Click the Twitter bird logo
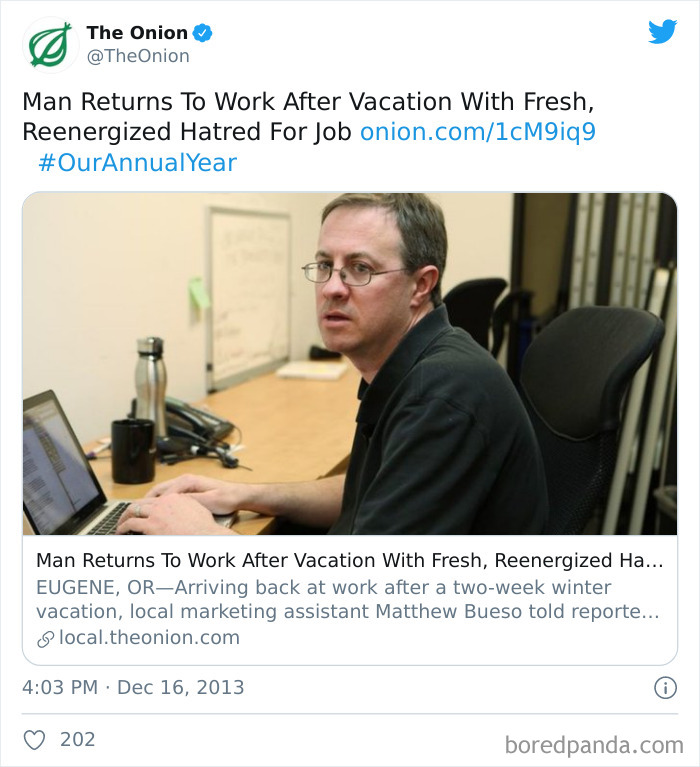The image size is (700, 767). (663, 32)
